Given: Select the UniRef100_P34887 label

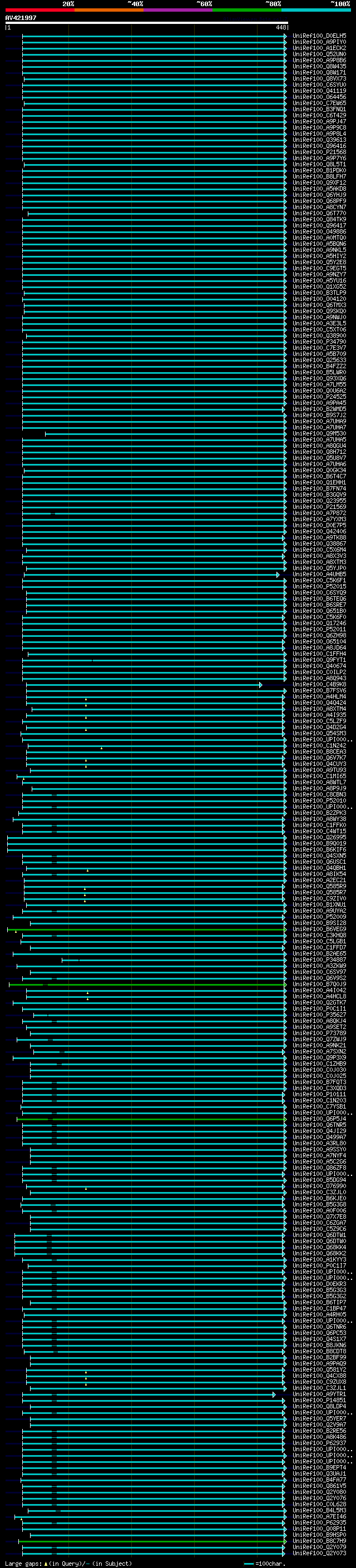Looking at the screenshot, I should (319, 961).
